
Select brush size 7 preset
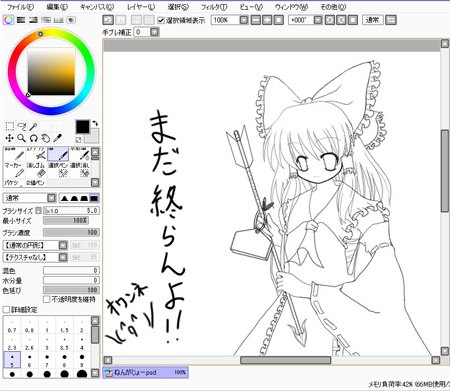coord(47,360)
